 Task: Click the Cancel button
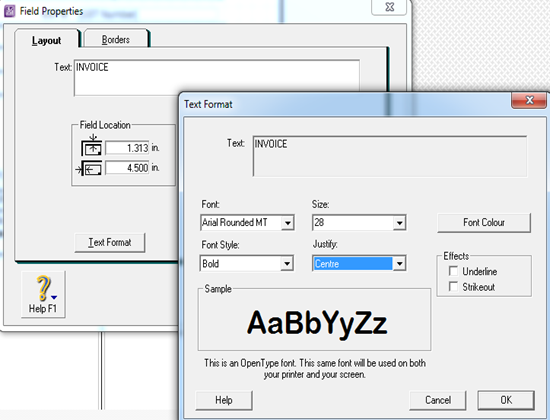438,400
